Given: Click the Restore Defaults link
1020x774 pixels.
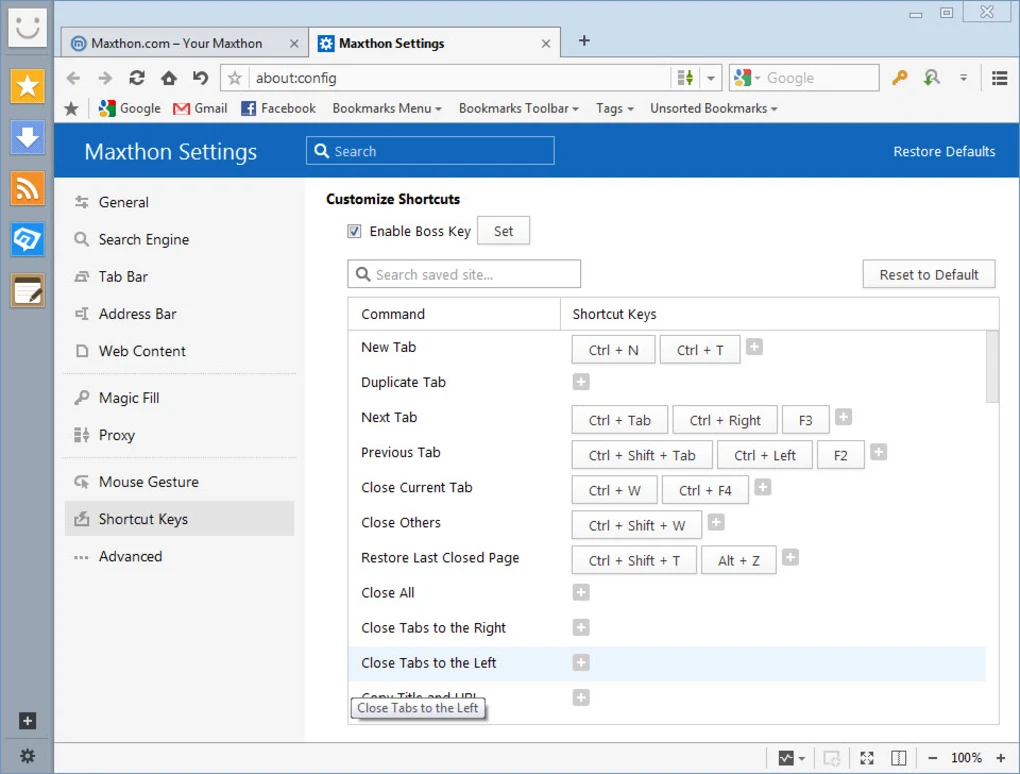Looking at the screenshot, I should 944,151.
